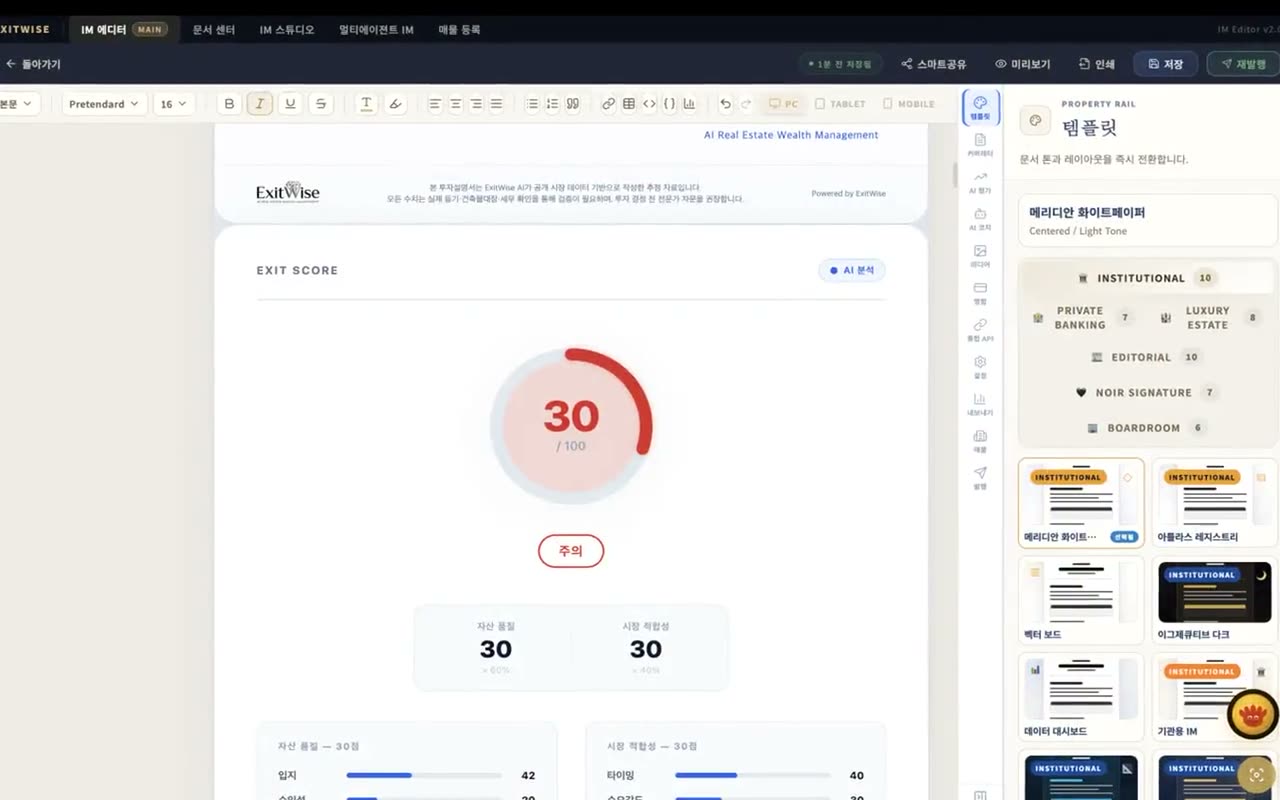The width and height of the screenshot is (1280, 800).
Task: Open the 매물 등록 tab
Action: [459, 30]
